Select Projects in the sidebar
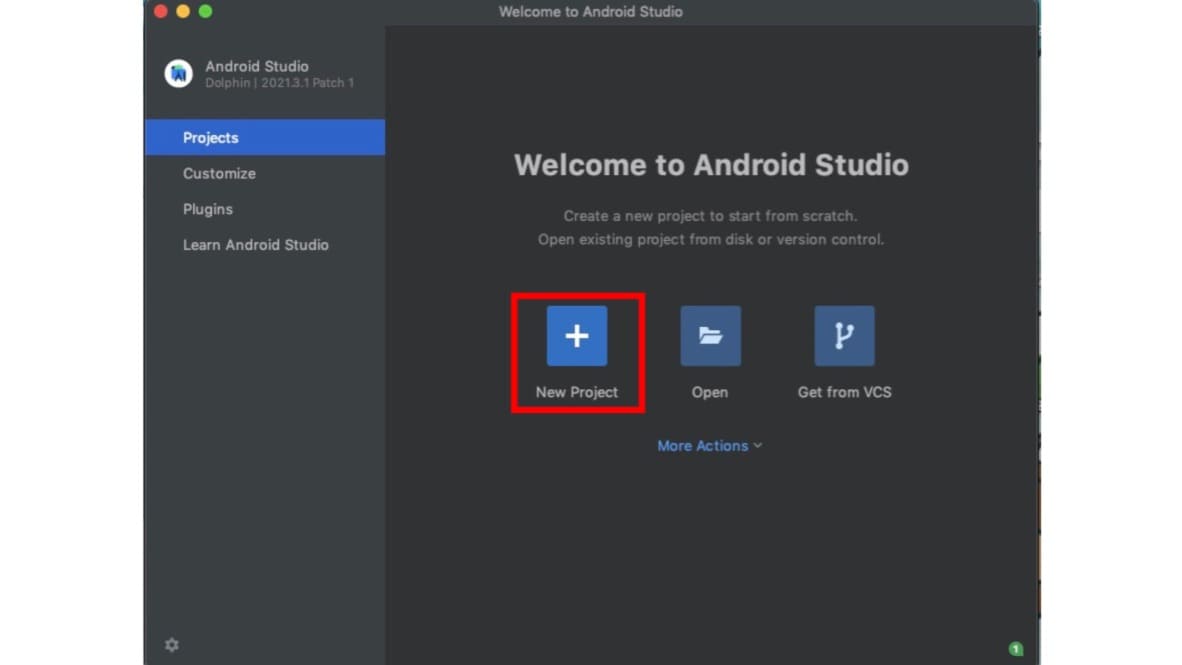Screen dimensions: 1182x665 click(x=211, y=137)
